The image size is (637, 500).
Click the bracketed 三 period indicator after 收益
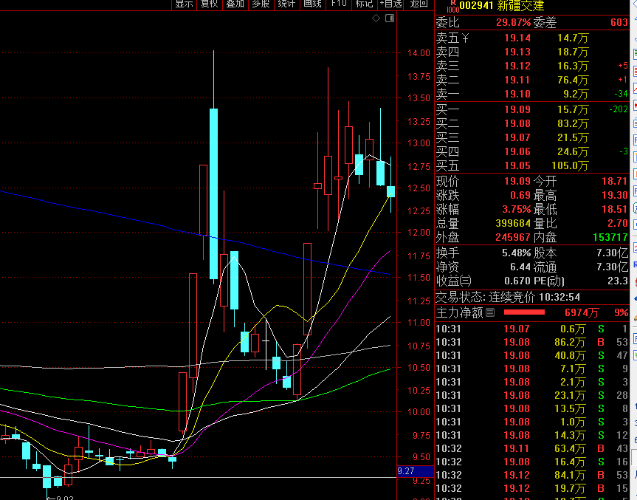click(466, 281)
